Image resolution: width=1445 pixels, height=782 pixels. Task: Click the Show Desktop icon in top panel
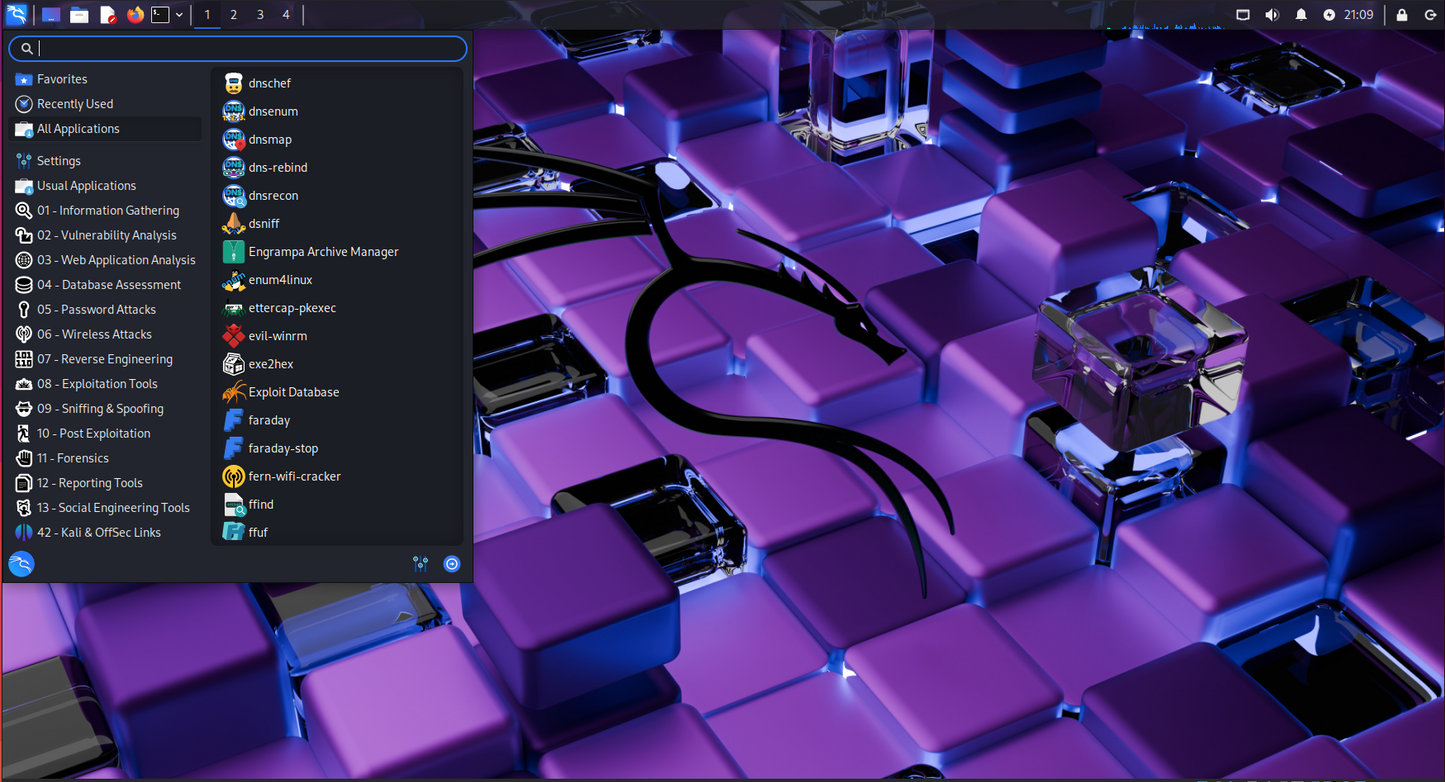[51, 15]
